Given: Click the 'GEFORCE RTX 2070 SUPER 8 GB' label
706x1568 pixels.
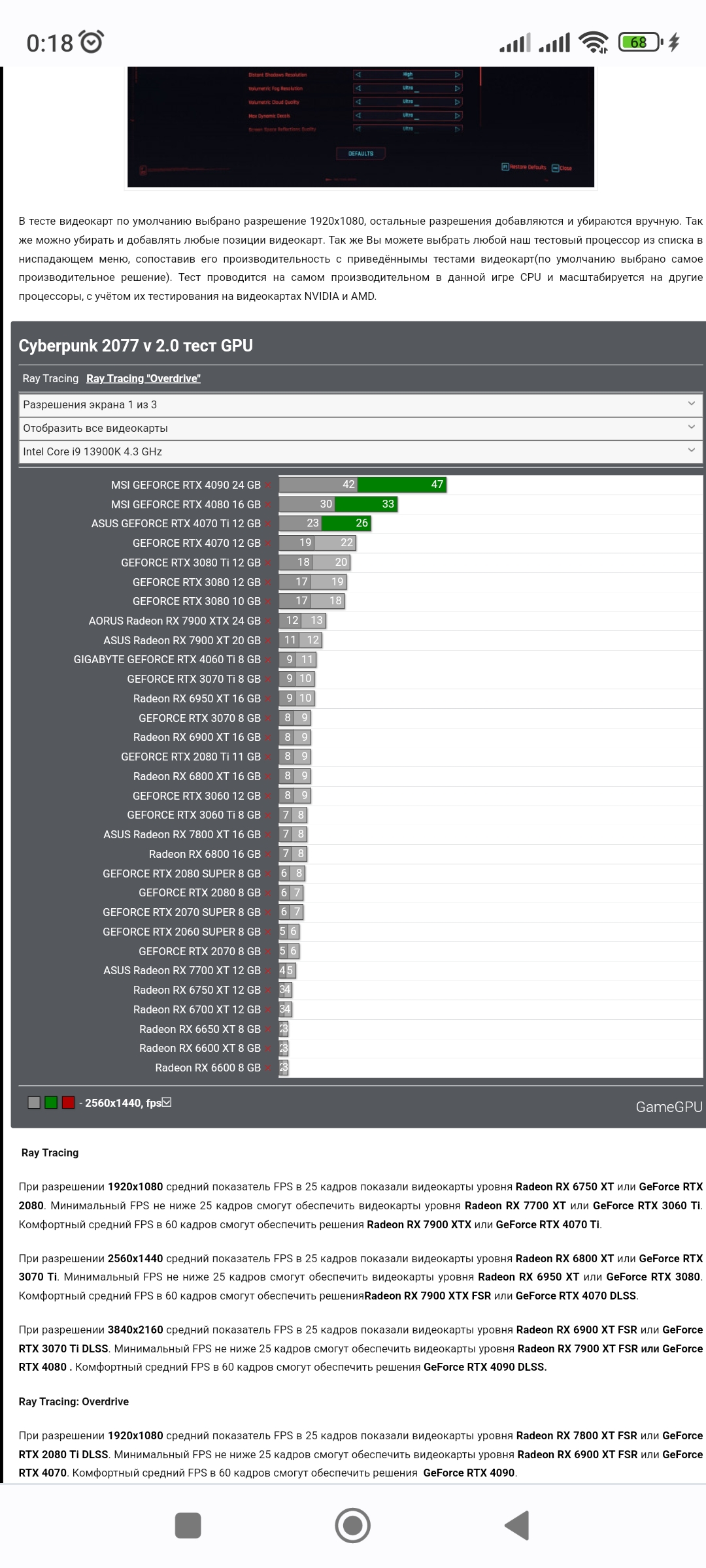Looking at the screenshot, I should [182, 913].
